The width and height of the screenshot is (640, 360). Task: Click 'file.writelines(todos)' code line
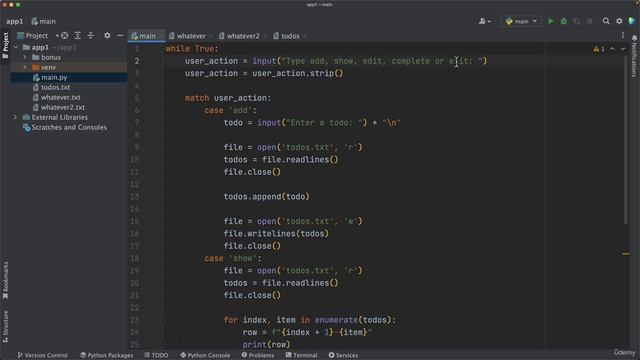[276, 233]
